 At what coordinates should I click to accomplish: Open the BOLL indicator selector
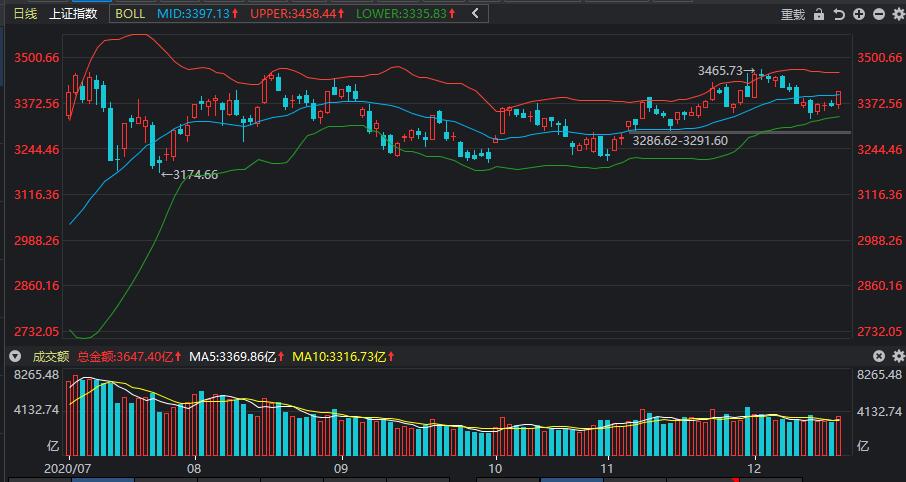[x=130, y=13]
